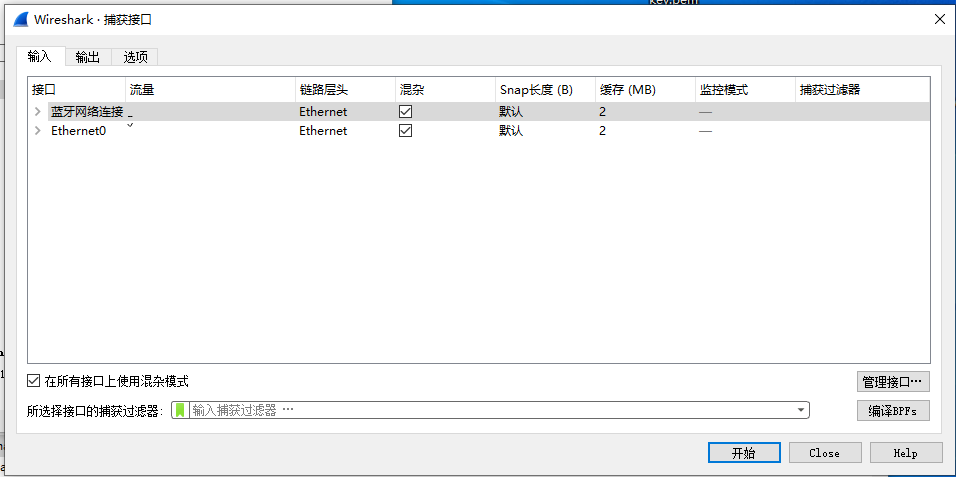
Task: Click 默认 snap length in Ethernet0 row
Action: coord(511,131)
